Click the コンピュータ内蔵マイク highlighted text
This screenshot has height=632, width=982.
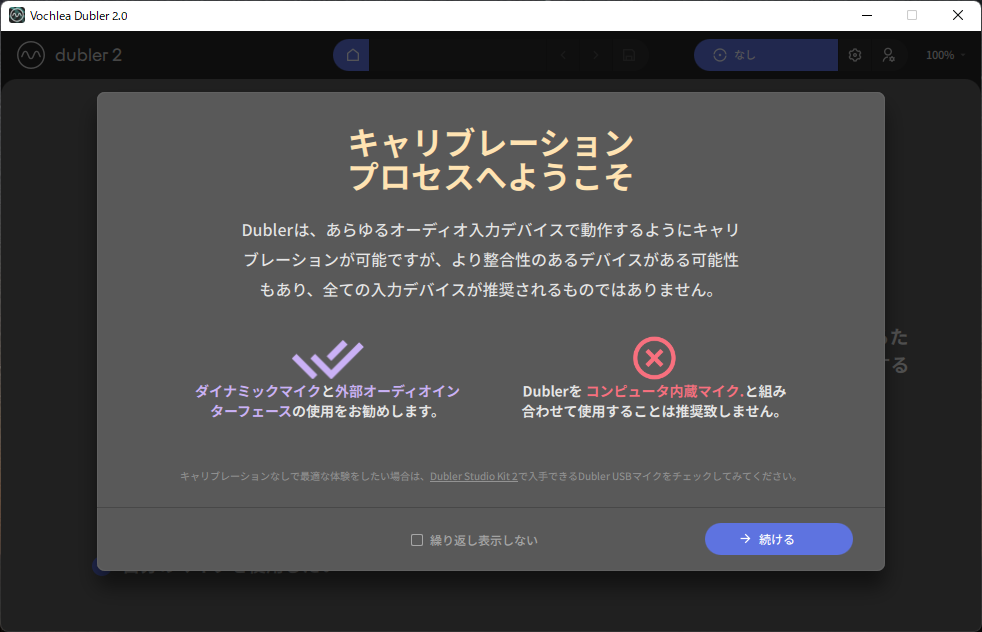click(664, 391)
